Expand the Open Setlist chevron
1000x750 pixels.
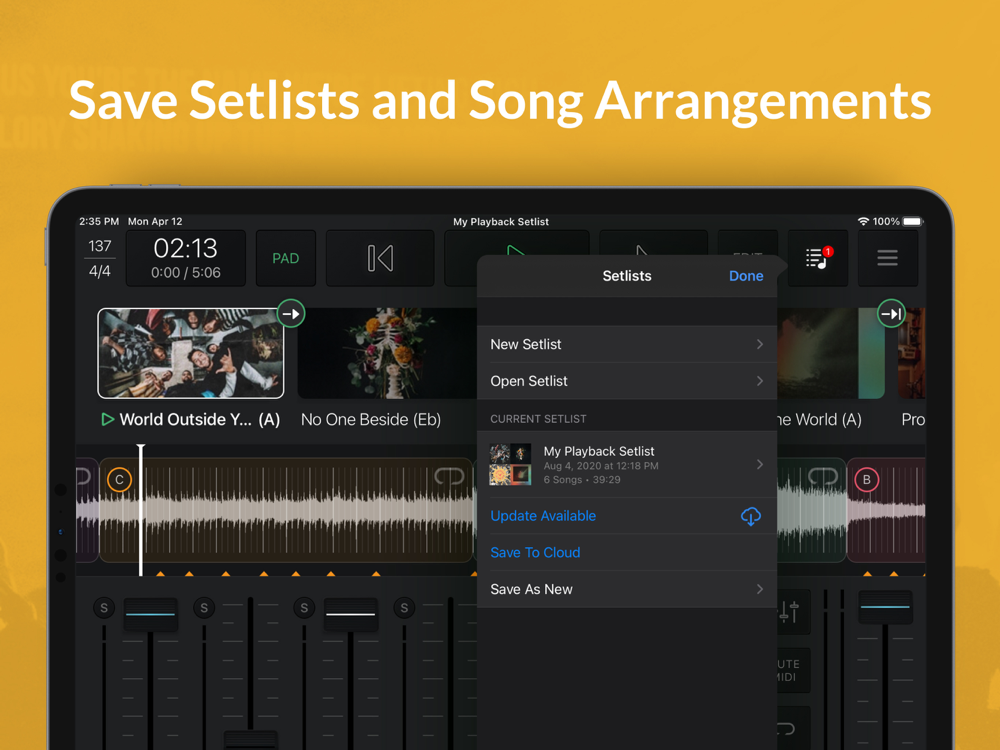point(760,381)
